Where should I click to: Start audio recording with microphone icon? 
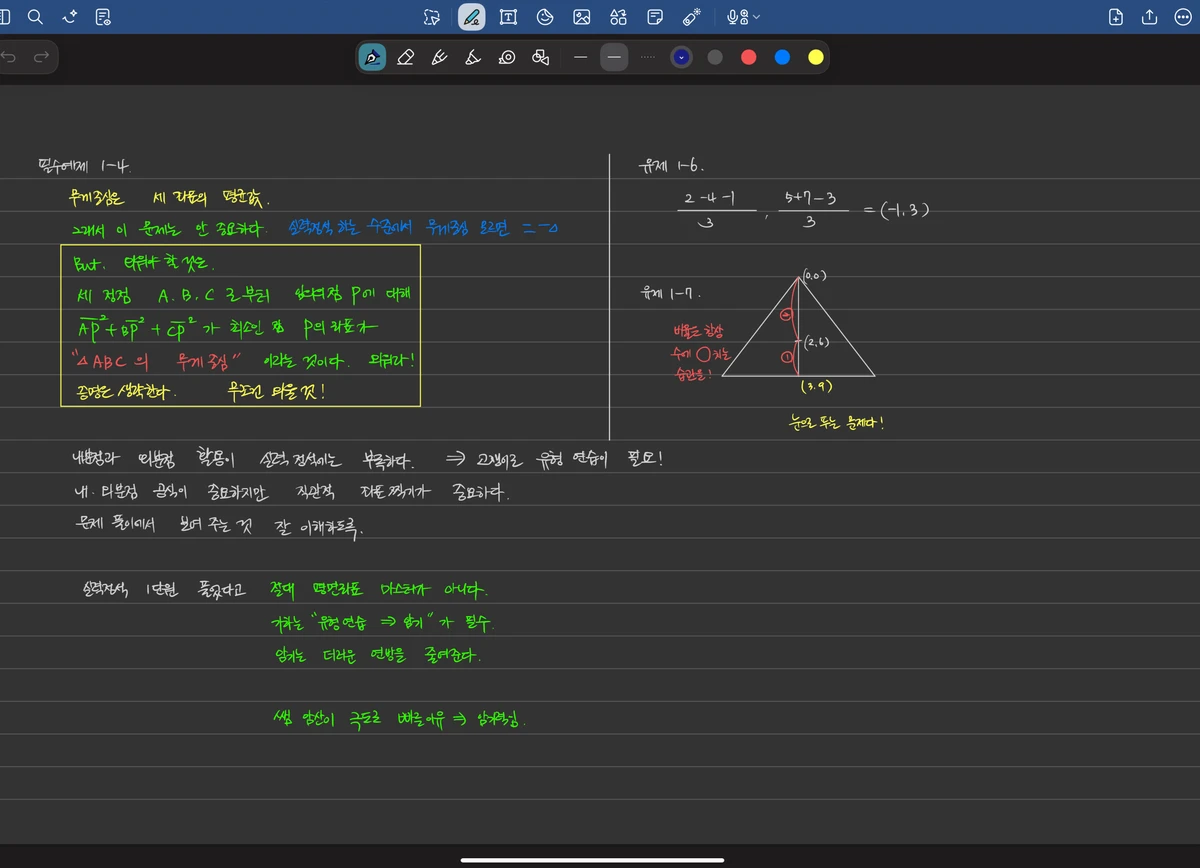coord(738,17)
